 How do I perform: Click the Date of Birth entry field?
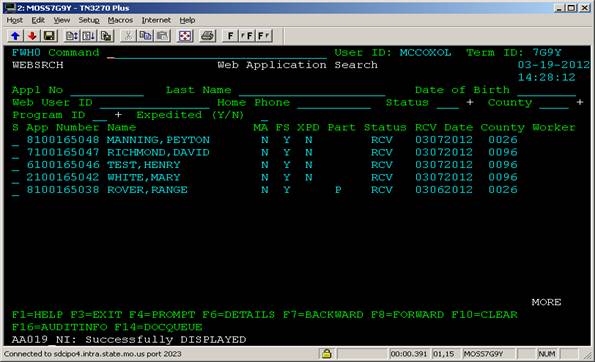[x=546, y=91]
